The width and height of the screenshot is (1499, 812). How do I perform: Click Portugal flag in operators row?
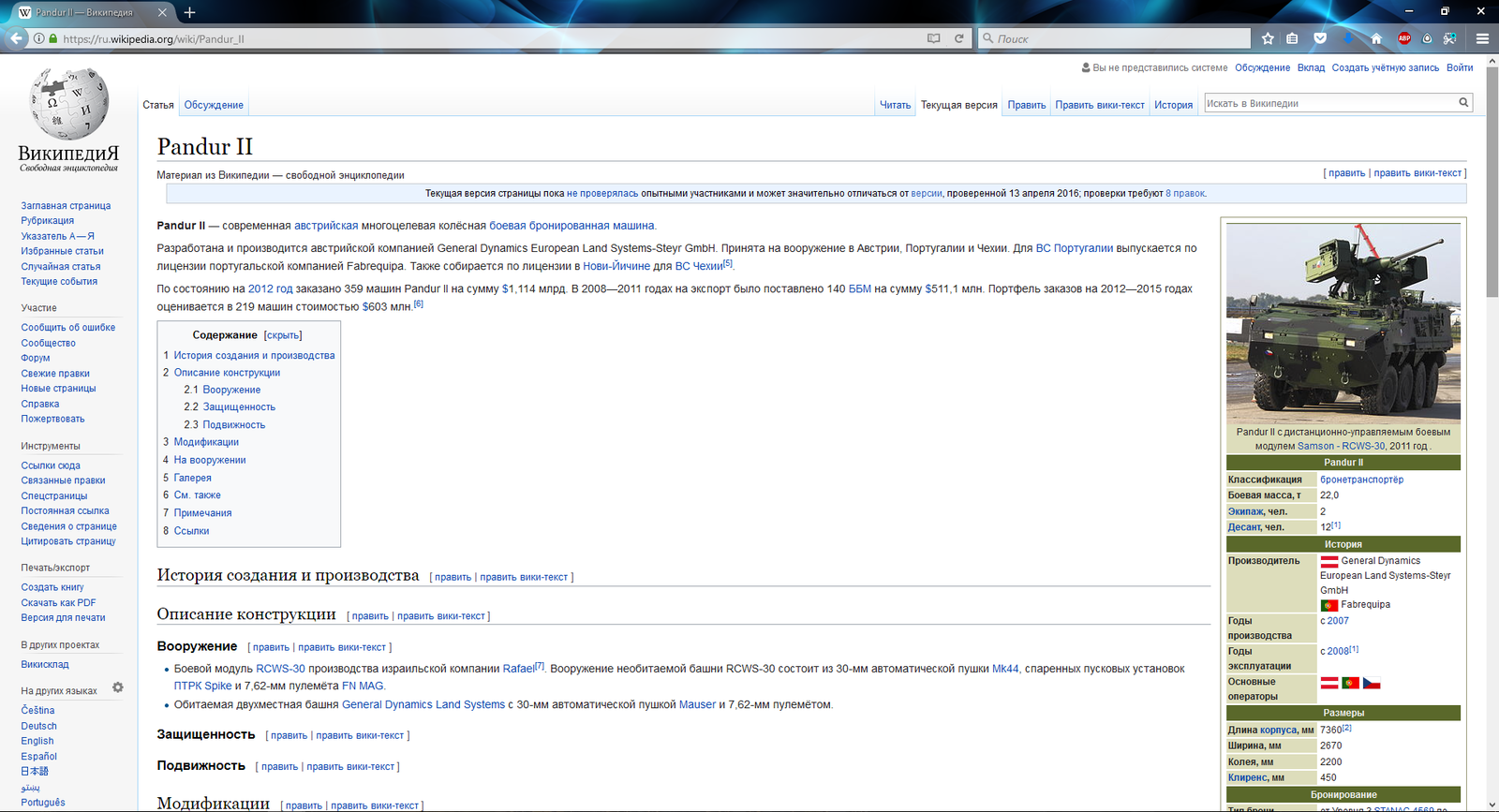point(1350,683)
